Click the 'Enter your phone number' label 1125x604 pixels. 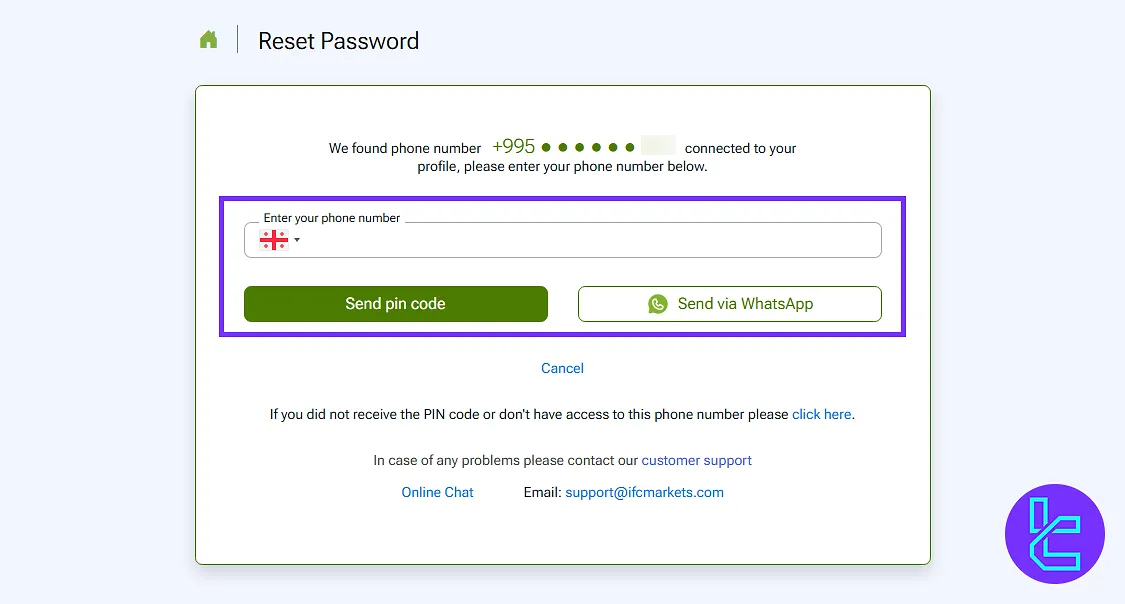point(332,218)
